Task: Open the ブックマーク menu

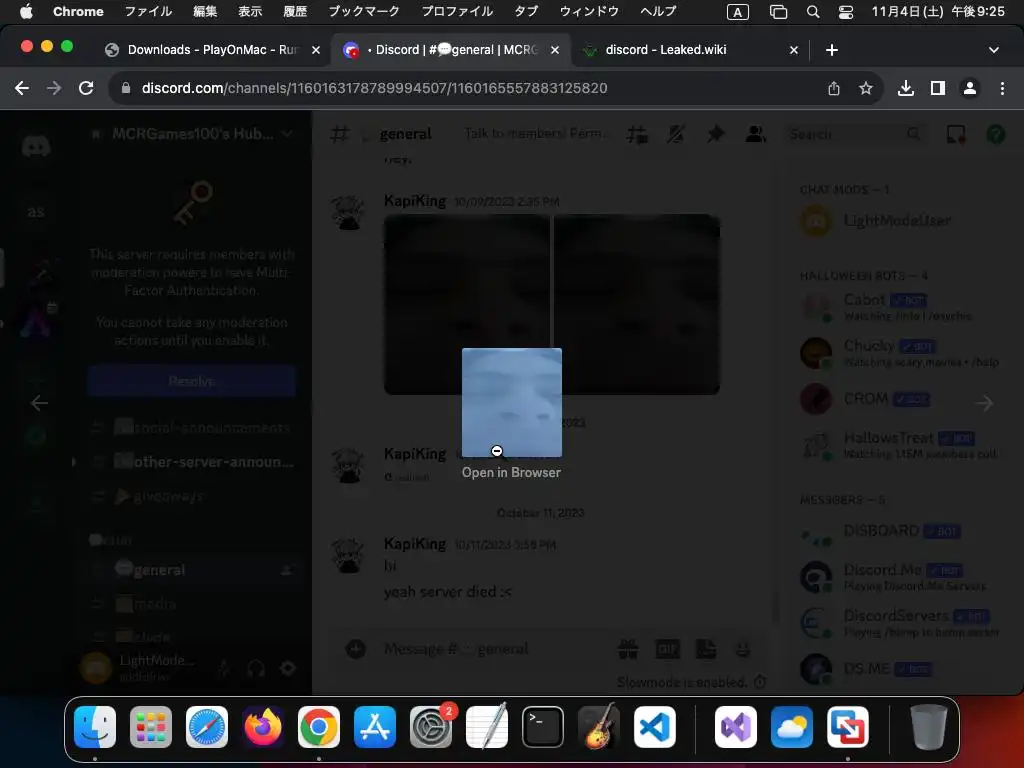Action: click(364, 12)
